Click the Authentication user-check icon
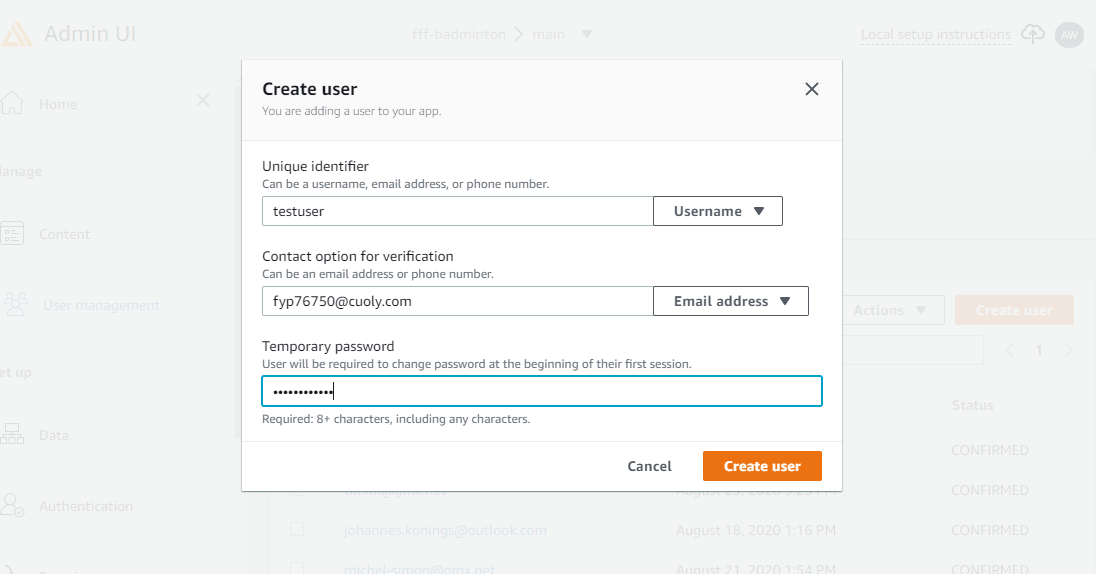Image resolution: width=1096 pixels, height=574 pixels. (13, 505)
